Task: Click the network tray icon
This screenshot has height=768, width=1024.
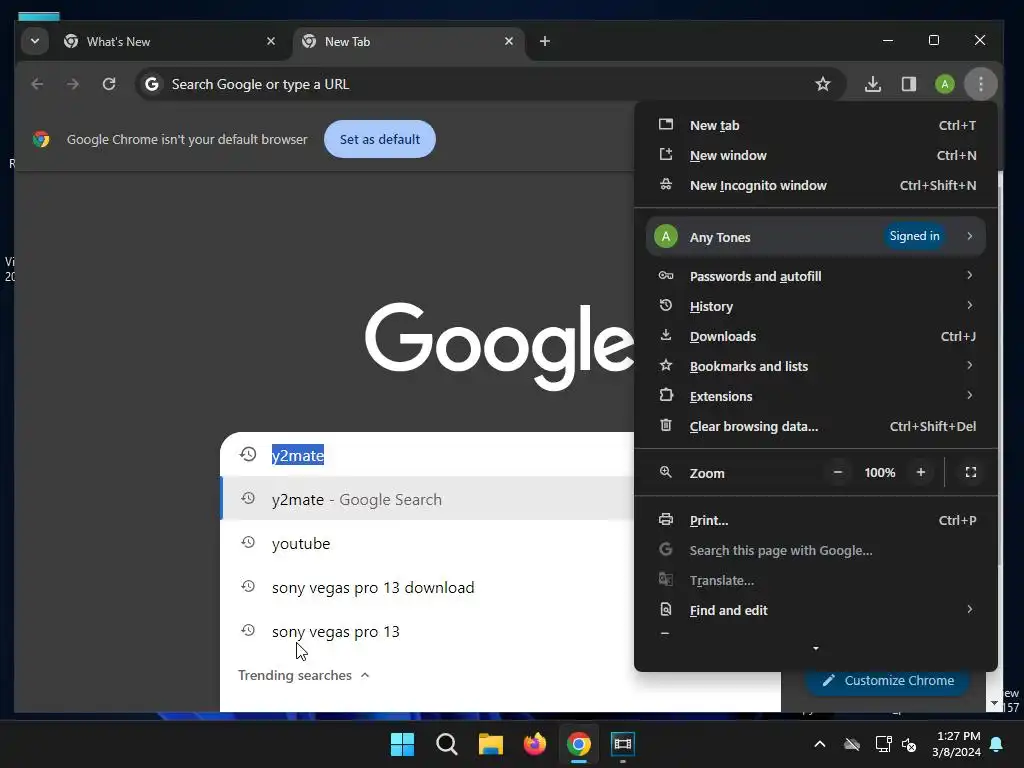Action: point(883,744)
